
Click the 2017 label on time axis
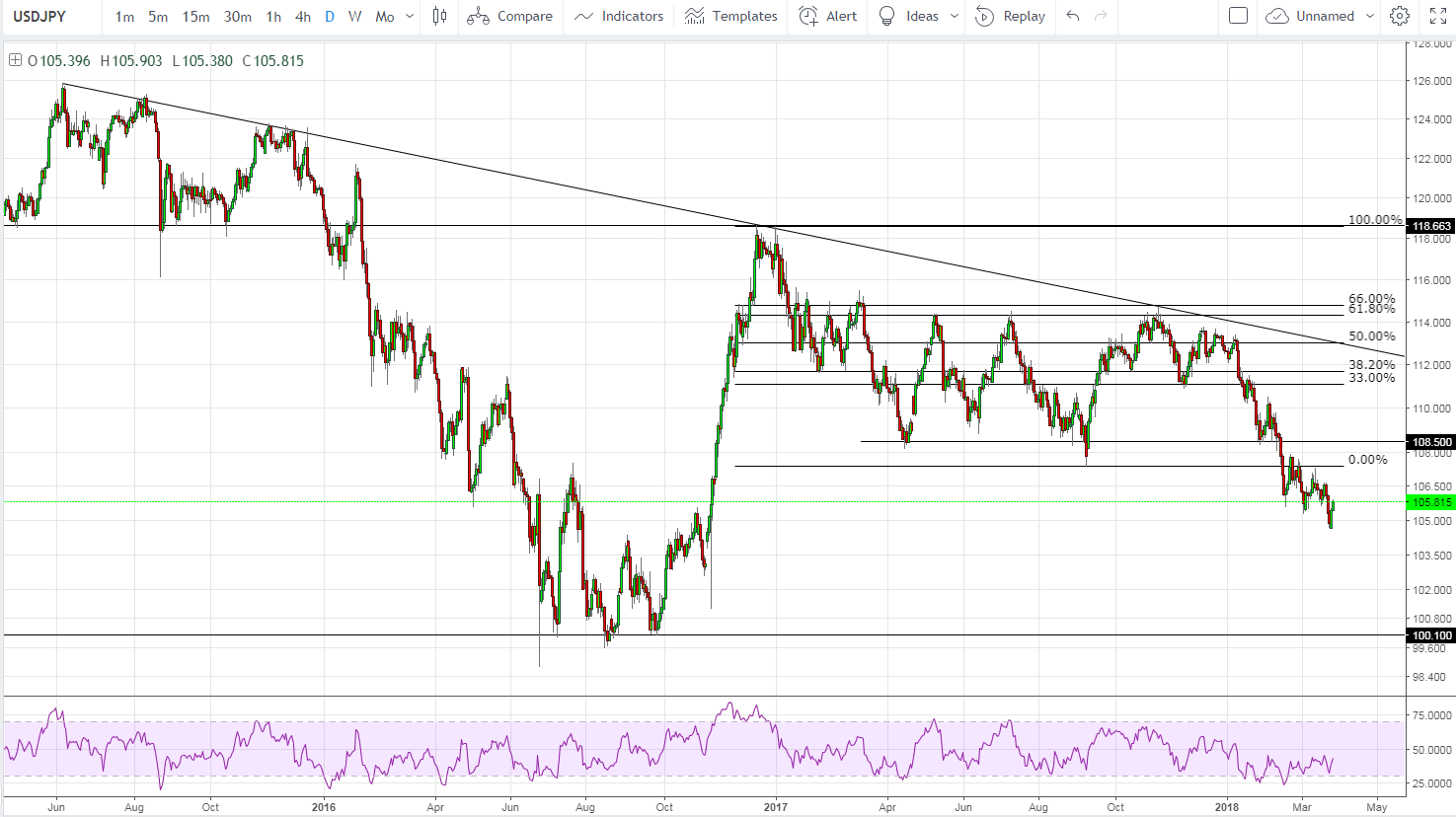tap(776, 807)
